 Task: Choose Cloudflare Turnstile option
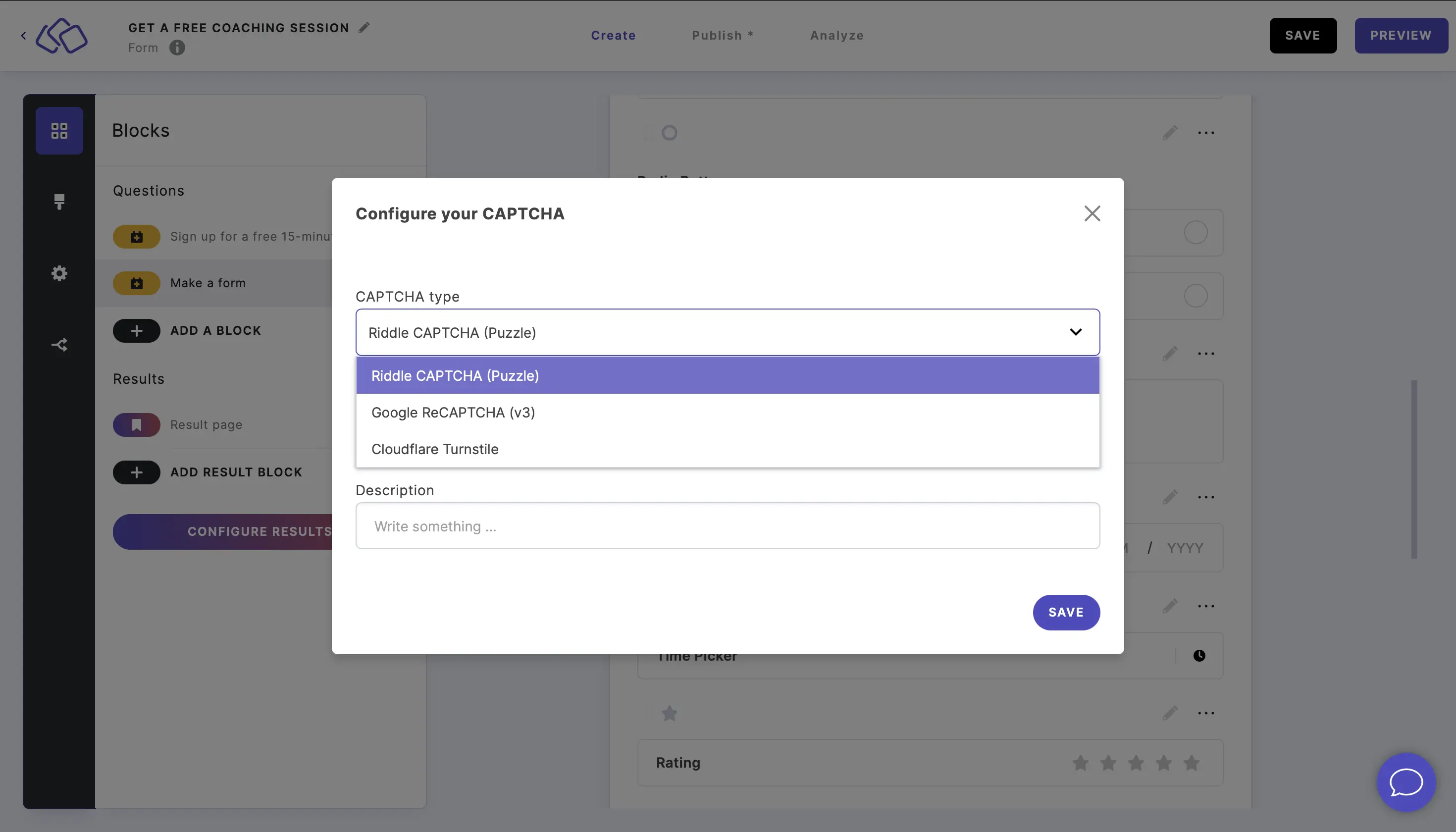point(728,449)
